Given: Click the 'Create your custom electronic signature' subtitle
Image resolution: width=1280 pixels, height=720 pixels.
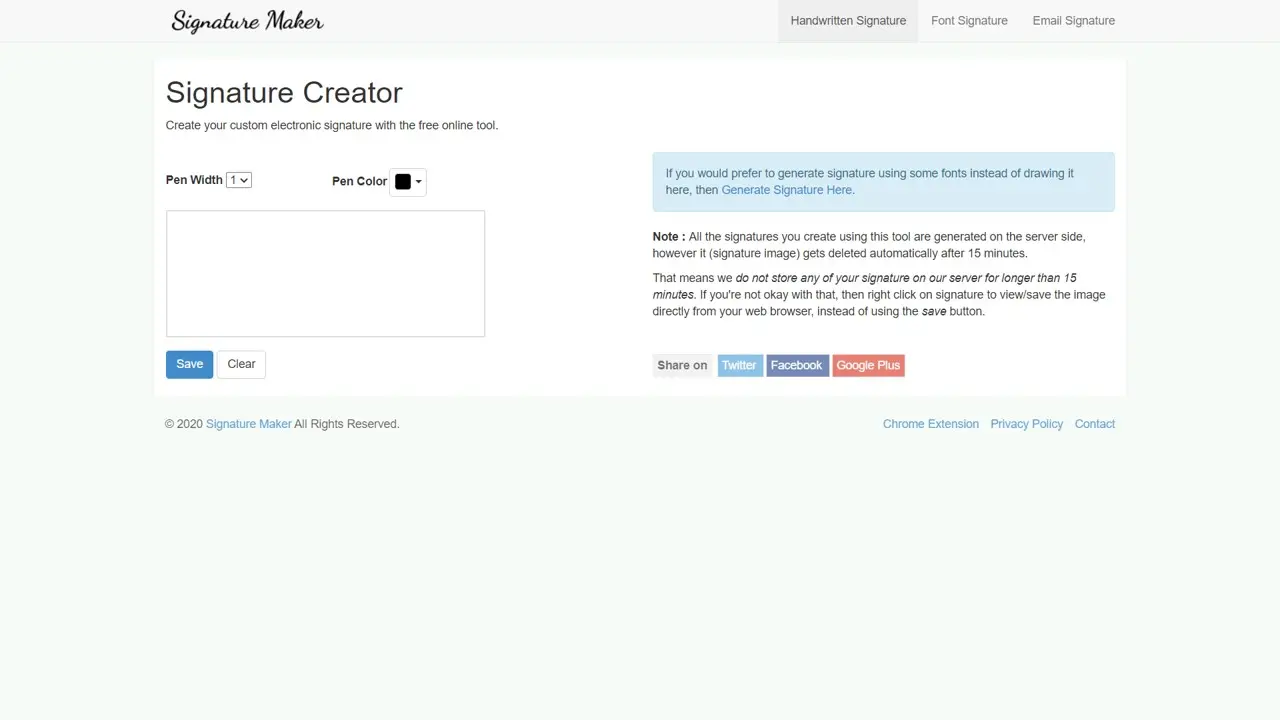Looking at the screenshot, I should pos(332,125).
